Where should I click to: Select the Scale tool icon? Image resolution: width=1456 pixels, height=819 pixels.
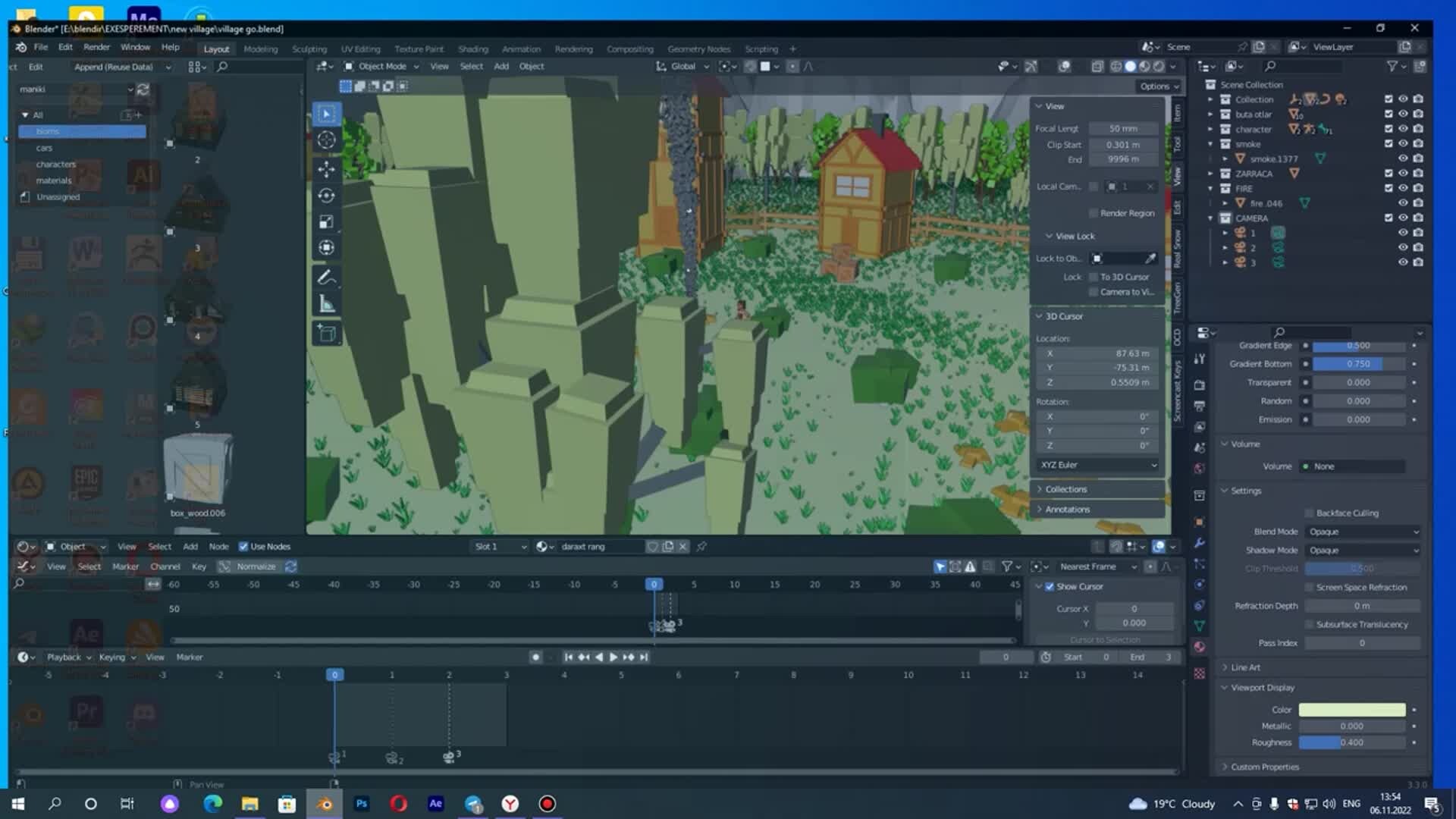pyautogui.click(x=326, y=221)
